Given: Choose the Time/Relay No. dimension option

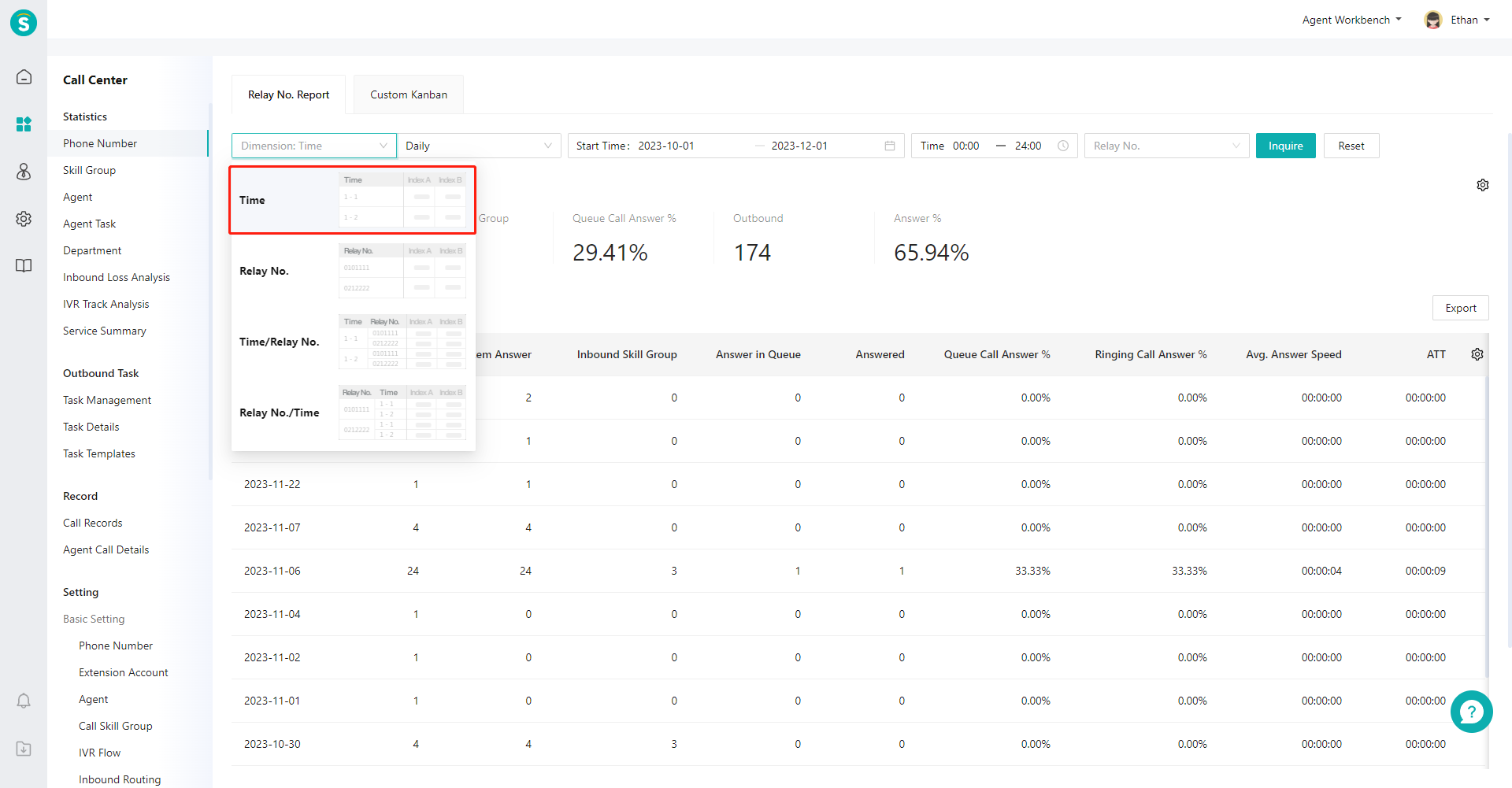Looking at the screenshot, I should tap(353, 342).
